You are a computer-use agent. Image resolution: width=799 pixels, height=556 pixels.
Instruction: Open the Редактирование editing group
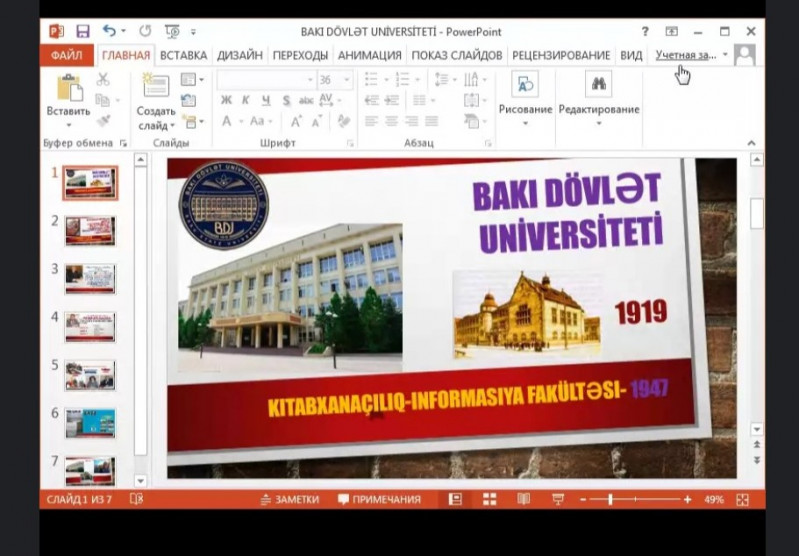[599, 99]
